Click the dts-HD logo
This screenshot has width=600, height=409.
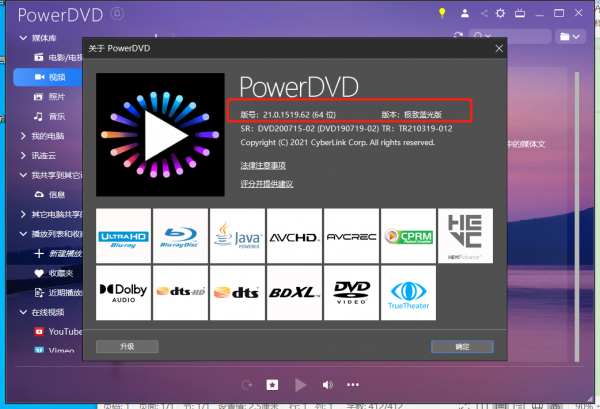[x=180, y=293]
